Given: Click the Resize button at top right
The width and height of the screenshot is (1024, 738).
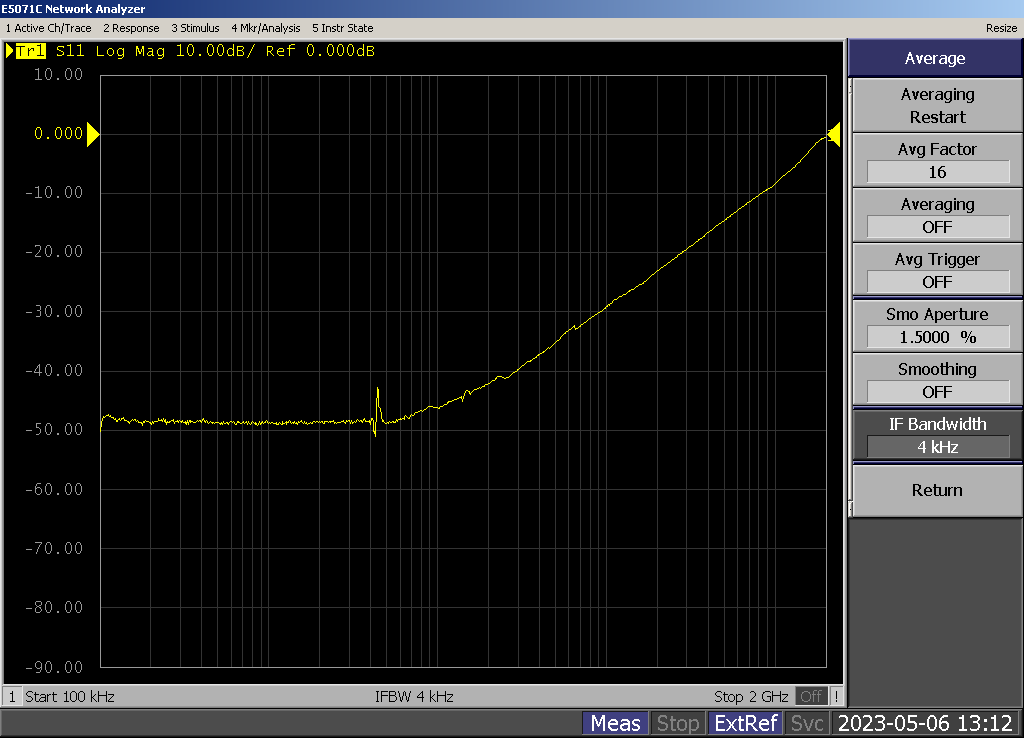Looking at the screenshot, I should pyautogui.click(x=1000, y=28).
